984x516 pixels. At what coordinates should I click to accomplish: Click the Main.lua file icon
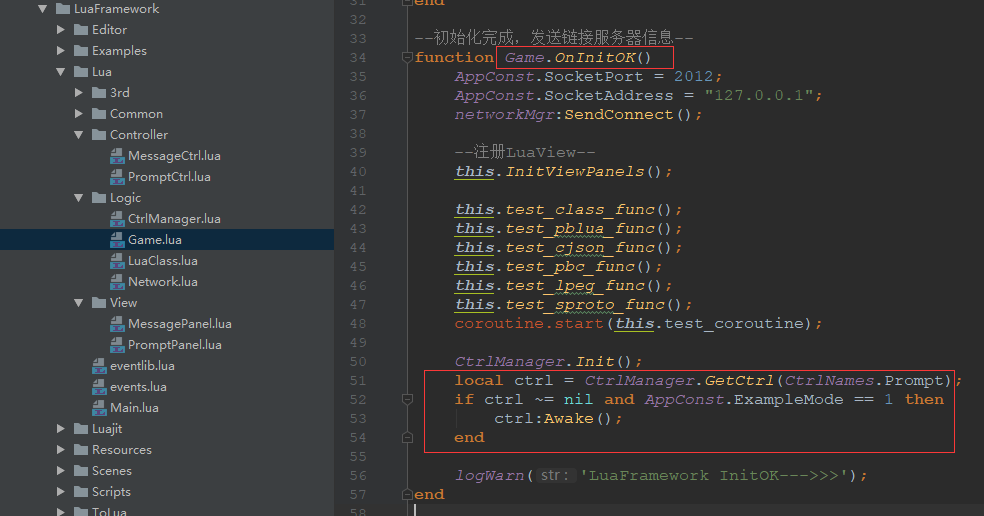pyautogui.click(x=99, y=408)
